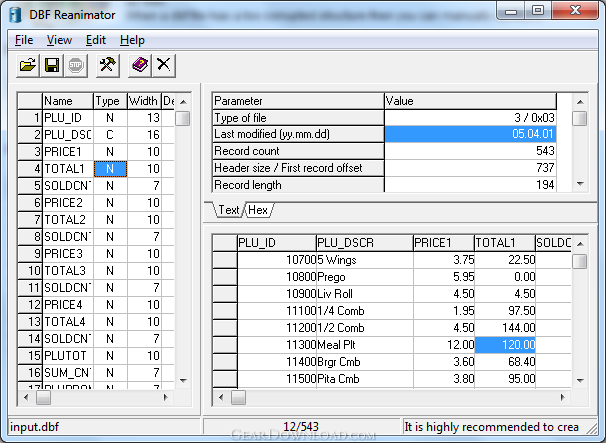The width and height of the screenshot is (606, 443).
Task: Click the PLU_ID column header in data grid
Action: pos(277,243)
